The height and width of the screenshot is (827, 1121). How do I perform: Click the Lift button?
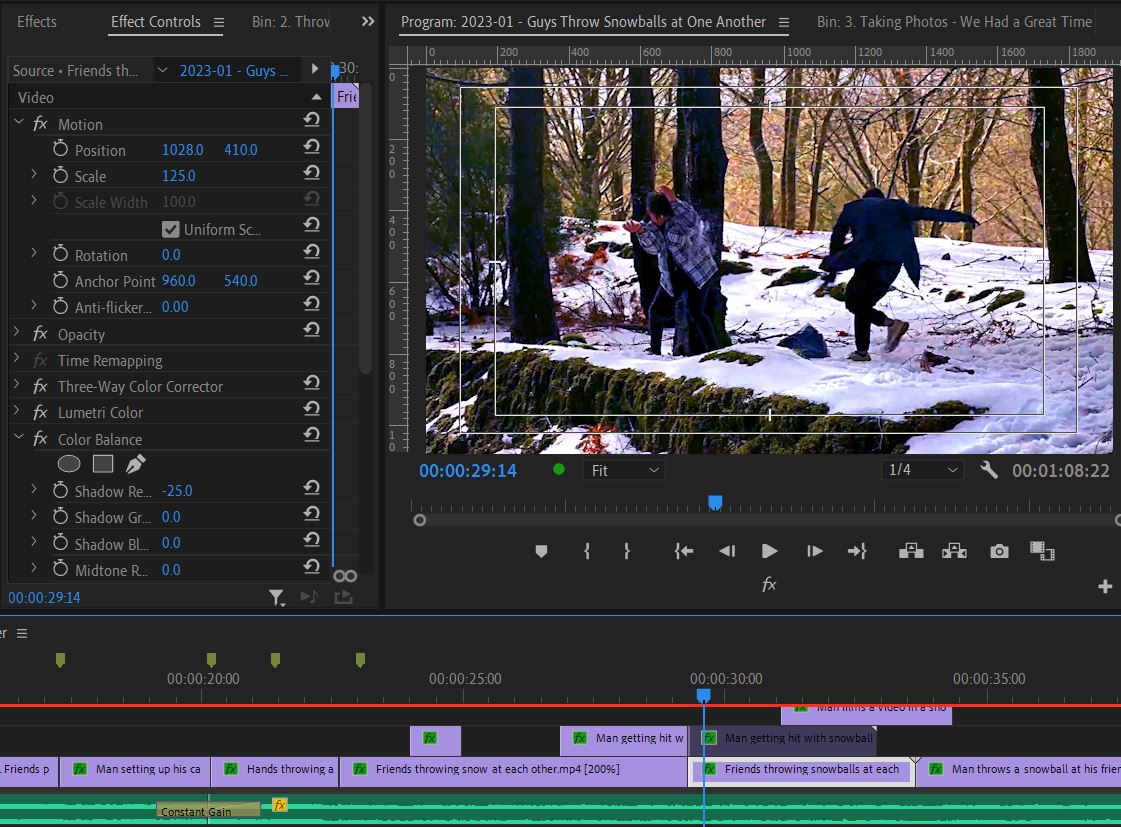point(911,551)
